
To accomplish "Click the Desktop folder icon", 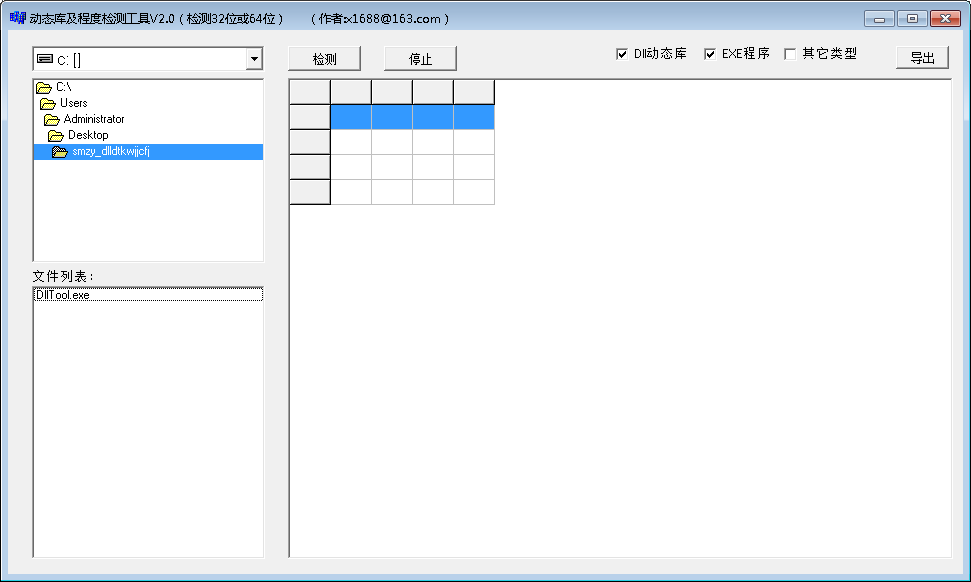I will [x=56, y=136].
